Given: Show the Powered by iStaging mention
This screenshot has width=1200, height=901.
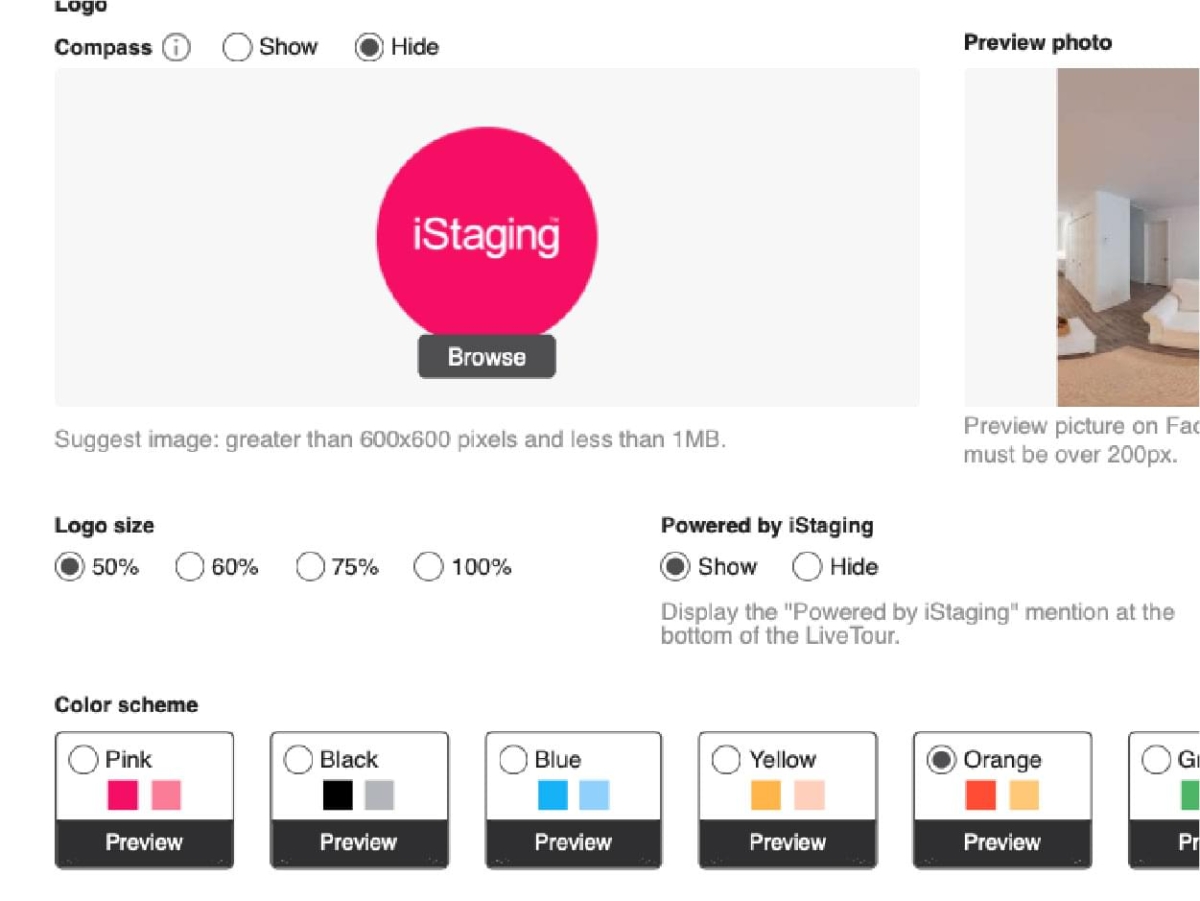Looking at the screenshot, I should pyautogui.click(x=676, y=567).
